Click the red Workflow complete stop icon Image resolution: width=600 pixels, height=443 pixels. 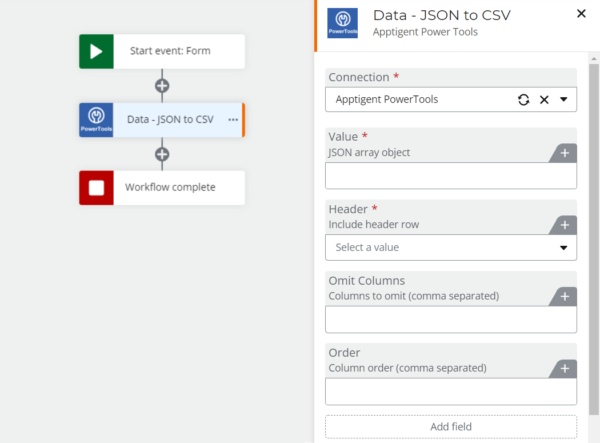96,187
